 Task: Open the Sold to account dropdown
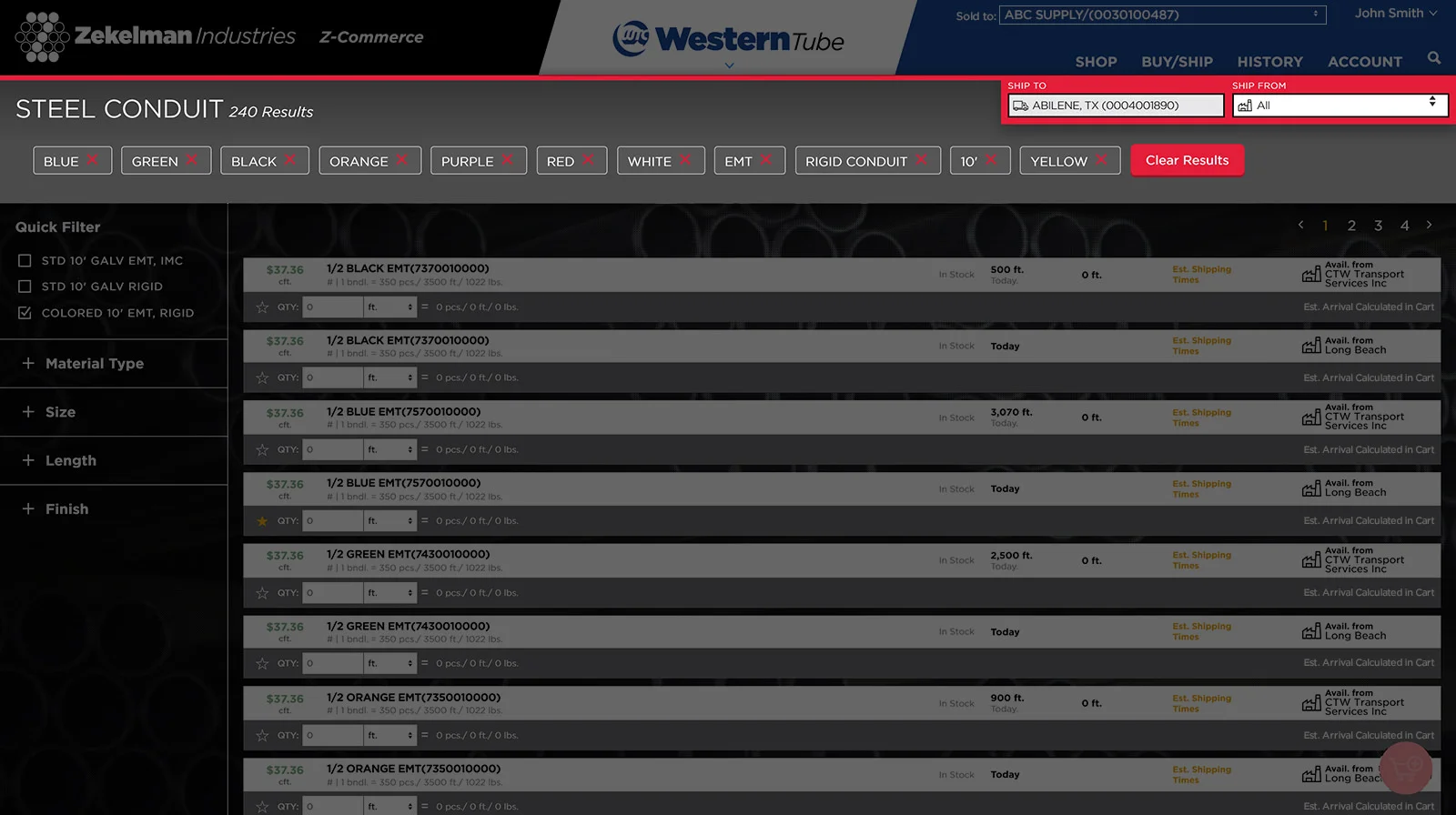point(1162,15)
